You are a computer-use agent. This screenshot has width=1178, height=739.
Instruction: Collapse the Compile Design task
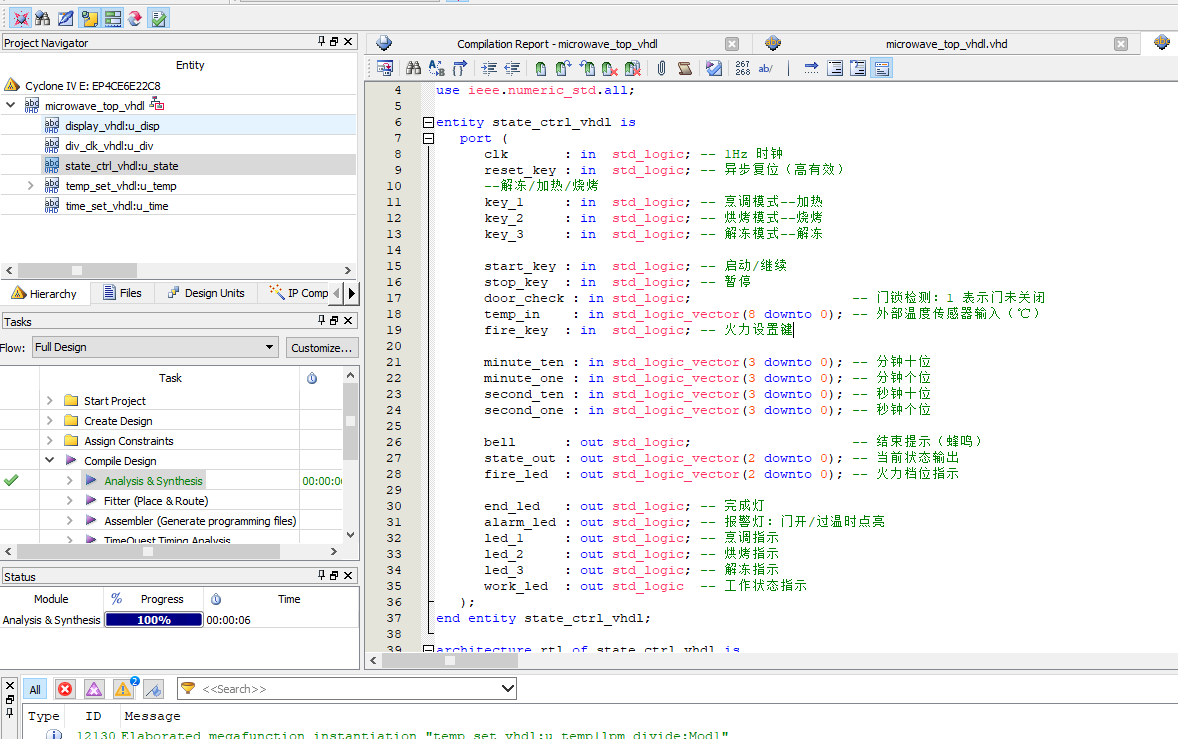click(50, 460)
